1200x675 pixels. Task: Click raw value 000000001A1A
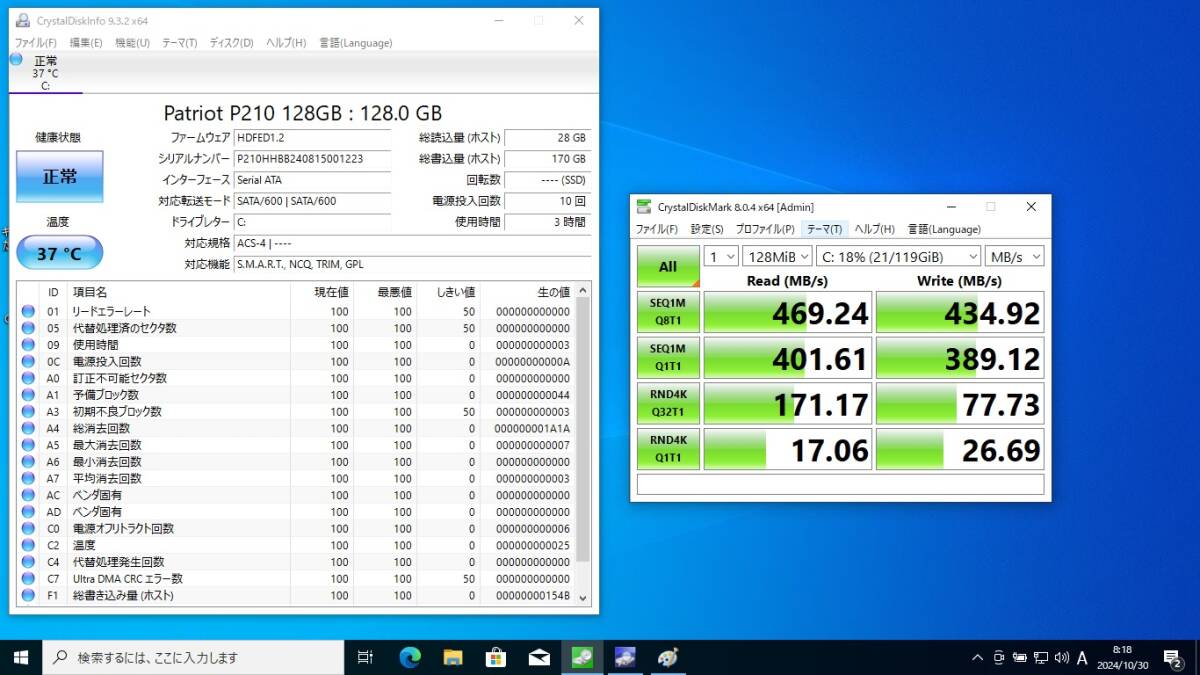tap(533, 428)
